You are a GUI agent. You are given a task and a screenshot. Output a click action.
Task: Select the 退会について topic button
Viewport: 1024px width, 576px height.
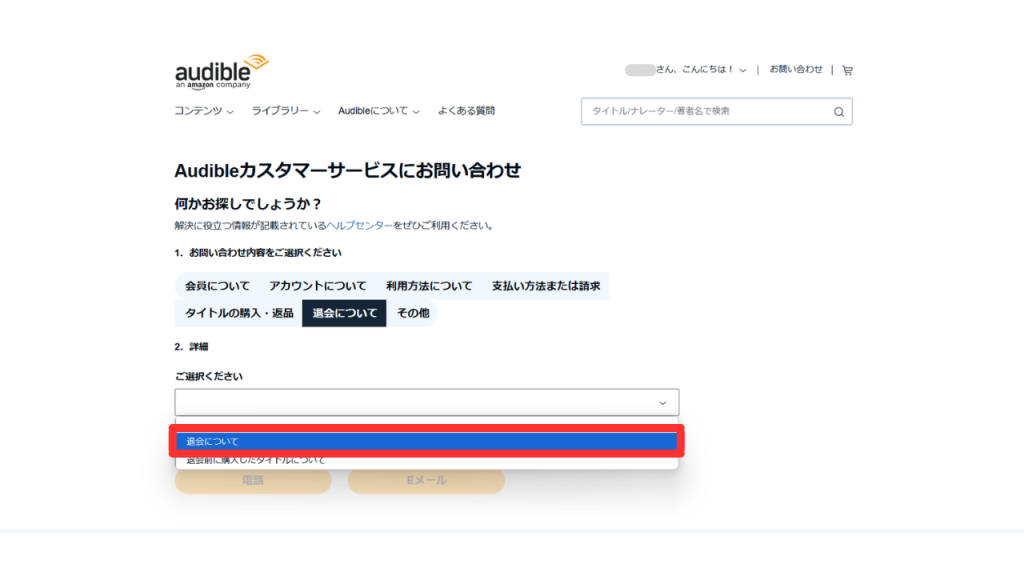(344, 313)
